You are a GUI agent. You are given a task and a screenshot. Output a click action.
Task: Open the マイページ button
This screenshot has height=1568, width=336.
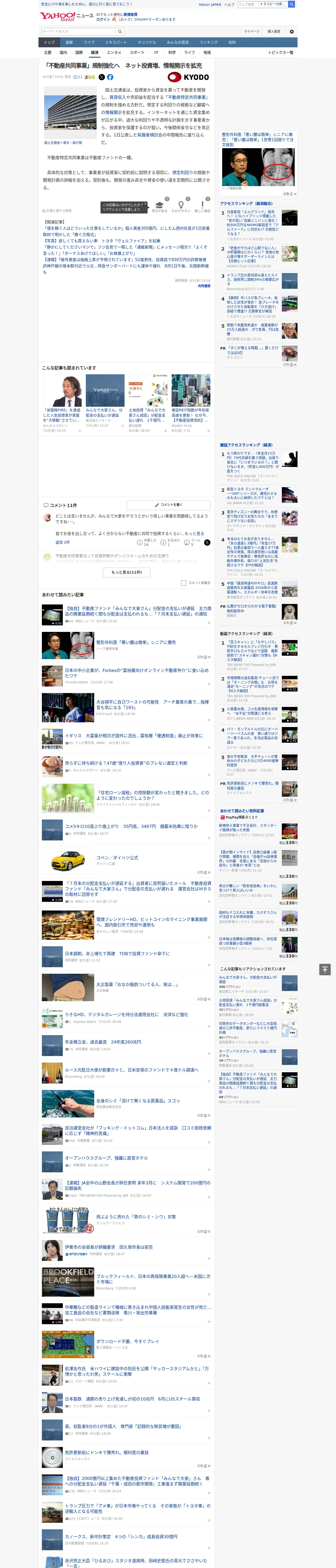click(x=252, y=32)
